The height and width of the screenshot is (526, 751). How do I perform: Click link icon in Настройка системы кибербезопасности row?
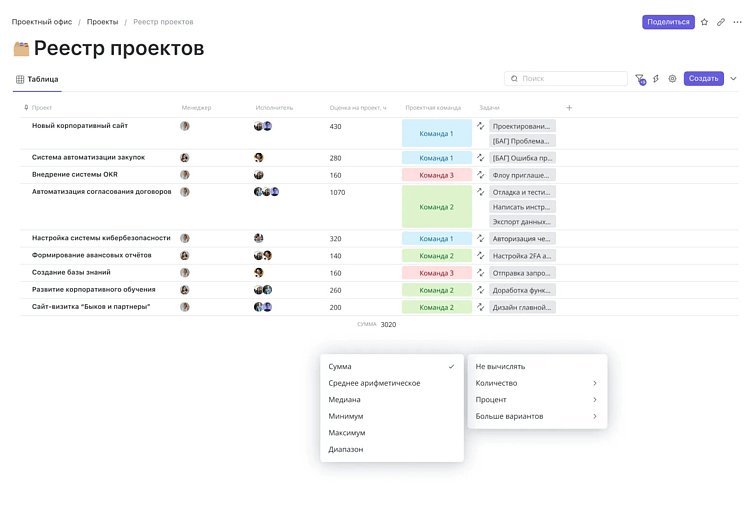click(x=480, y=238)
